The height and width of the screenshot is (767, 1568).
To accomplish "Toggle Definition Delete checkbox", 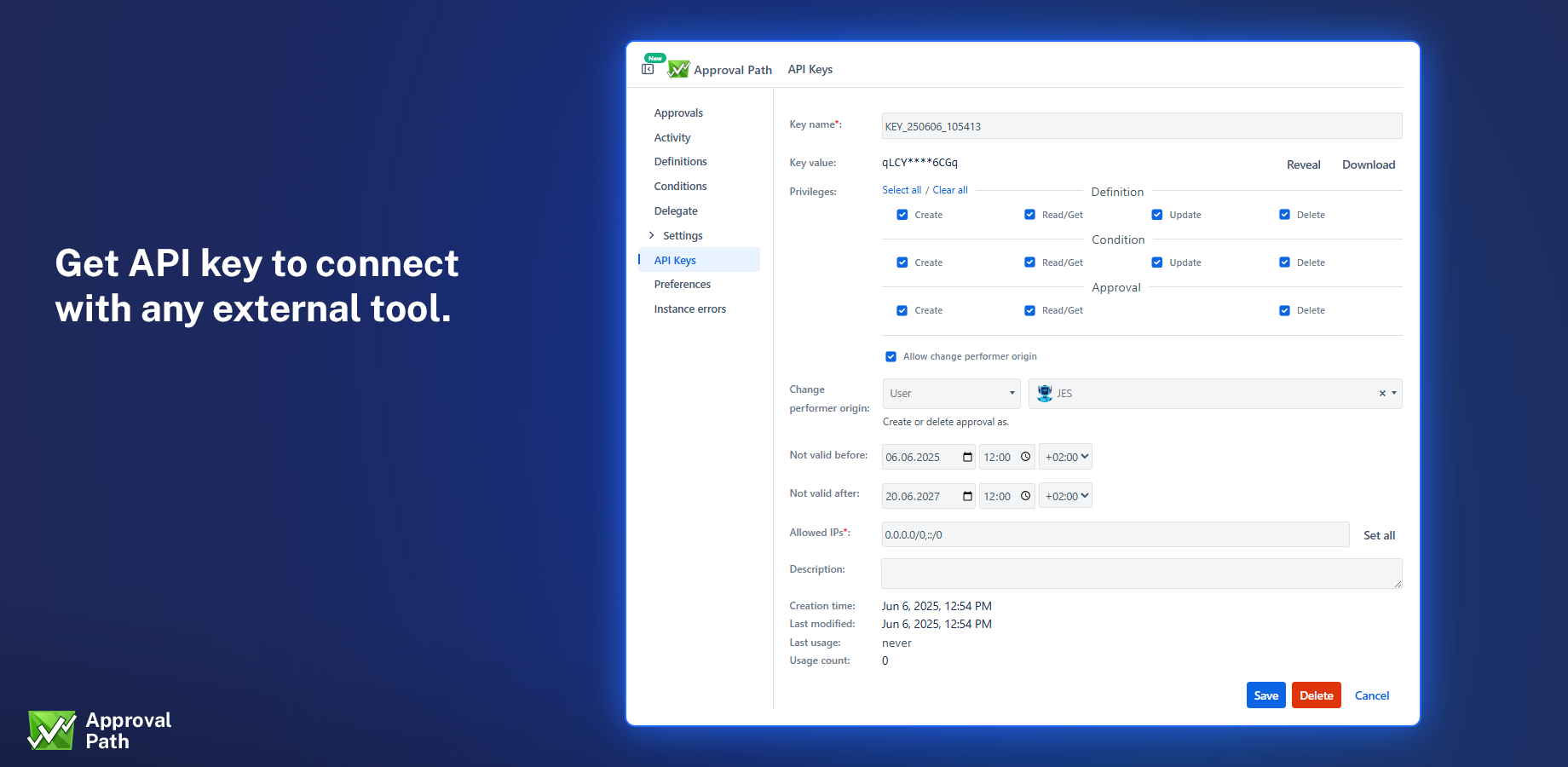I will click(x=1284, y=215).
